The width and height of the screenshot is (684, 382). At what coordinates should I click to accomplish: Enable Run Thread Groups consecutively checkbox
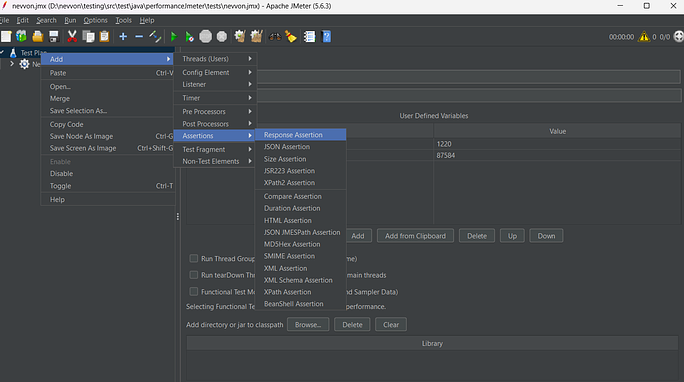pos(194,259)
